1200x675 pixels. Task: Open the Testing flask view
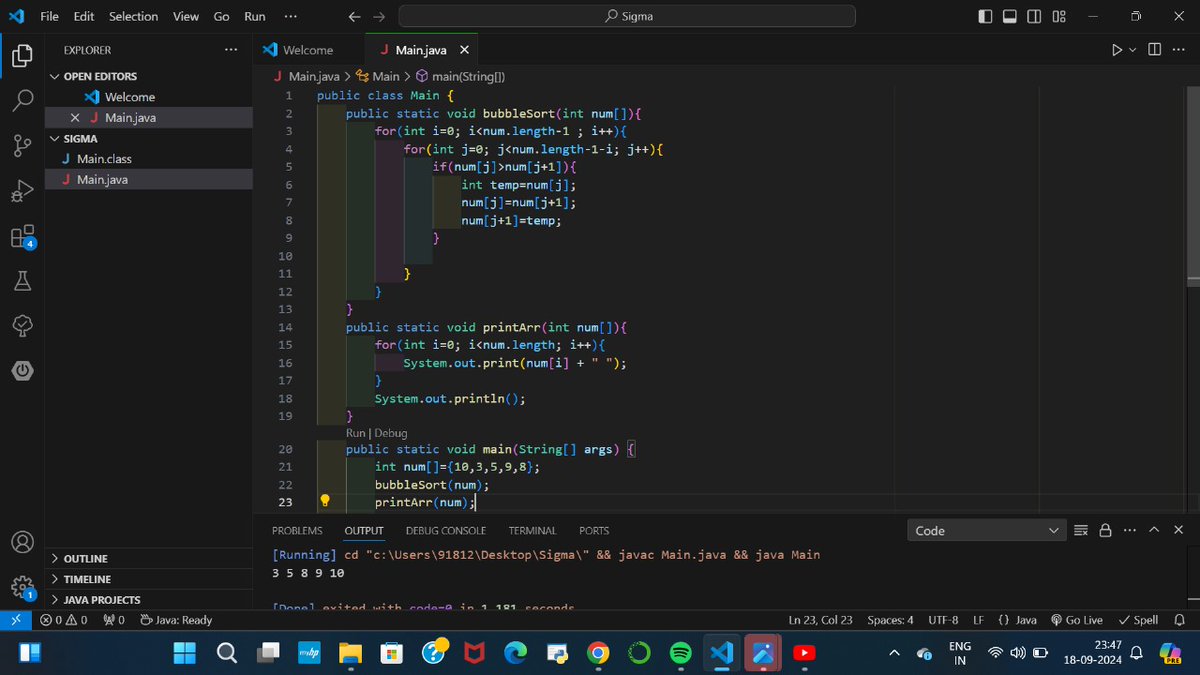click(22, 282)
